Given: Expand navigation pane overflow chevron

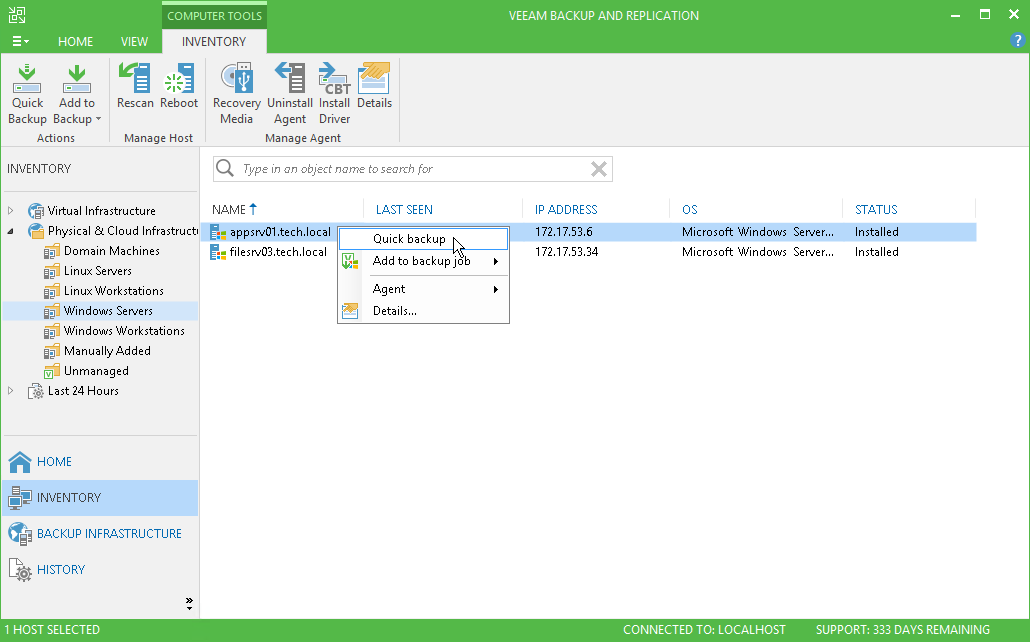Looking at the screenshot, I should click(x=189, y=604).
